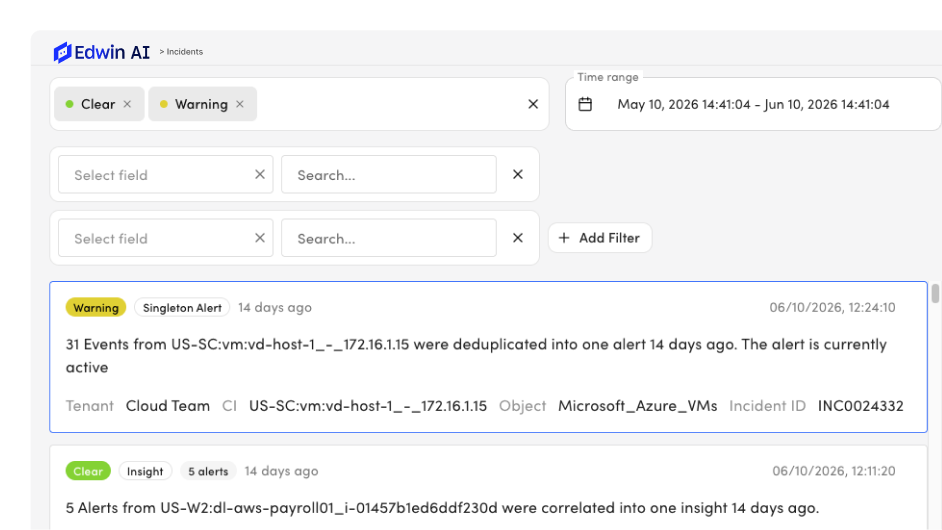The image size is (942, 530).
Task: Click the Warning badge on first incident
Action: (96, 308)
